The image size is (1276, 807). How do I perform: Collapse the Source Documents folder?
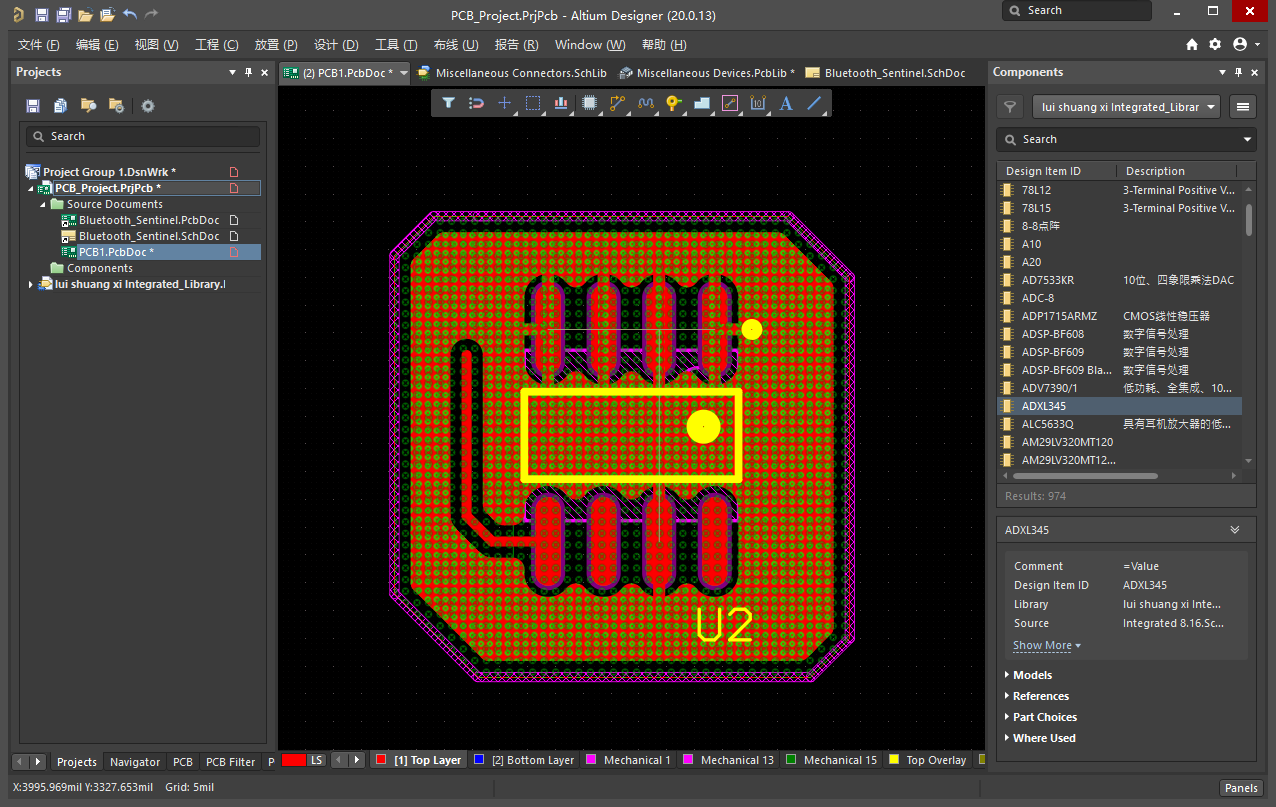coord(44,204)
